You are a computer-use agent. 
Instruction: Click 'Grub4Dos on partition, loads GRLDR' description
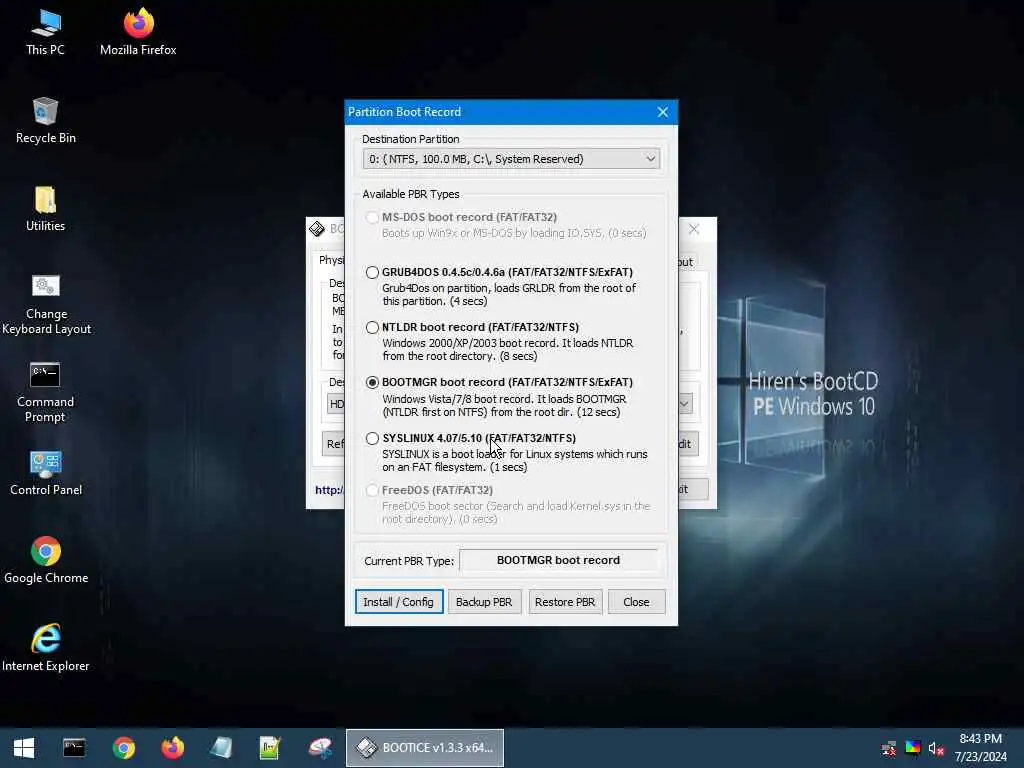[x=509, y=295]
